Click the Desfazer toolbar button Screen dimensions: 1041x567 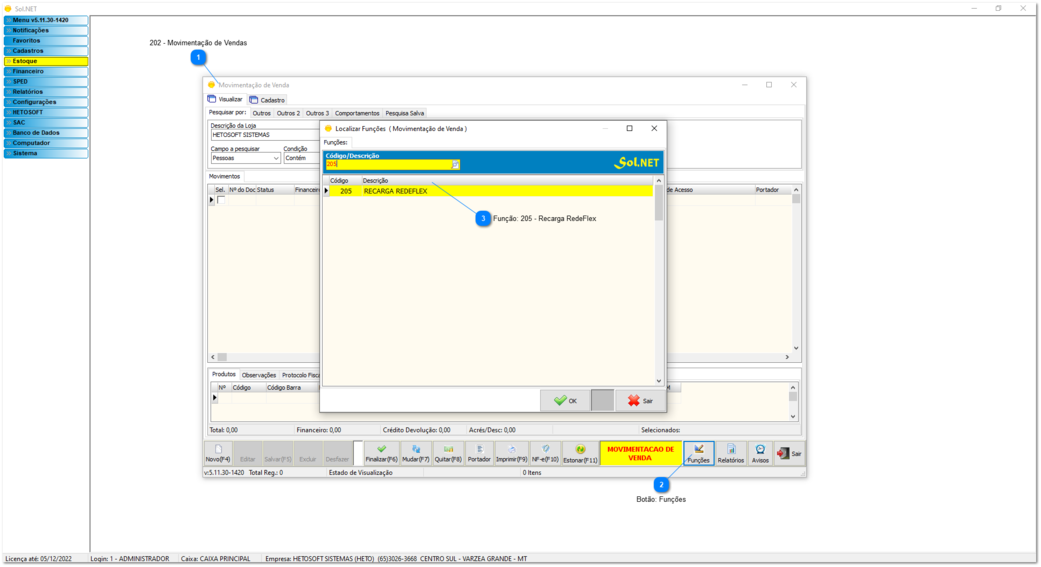(x=337, y=453)
